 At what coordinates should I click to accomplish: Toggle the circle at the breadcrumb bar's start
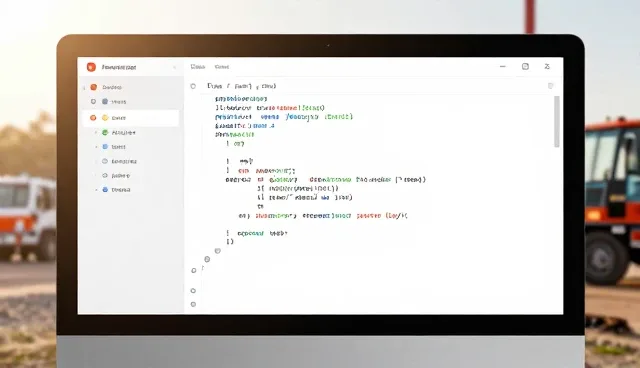(193, 86)
